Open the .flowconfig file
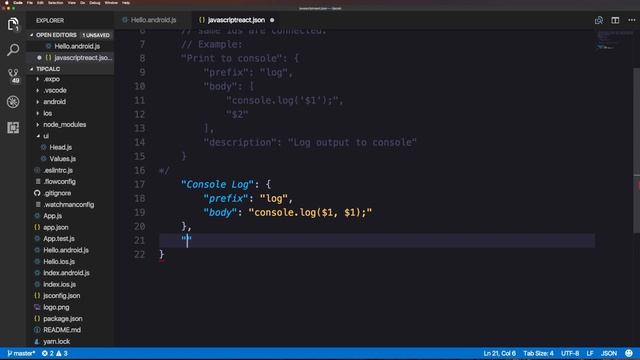640x360 pixels. 60,182
